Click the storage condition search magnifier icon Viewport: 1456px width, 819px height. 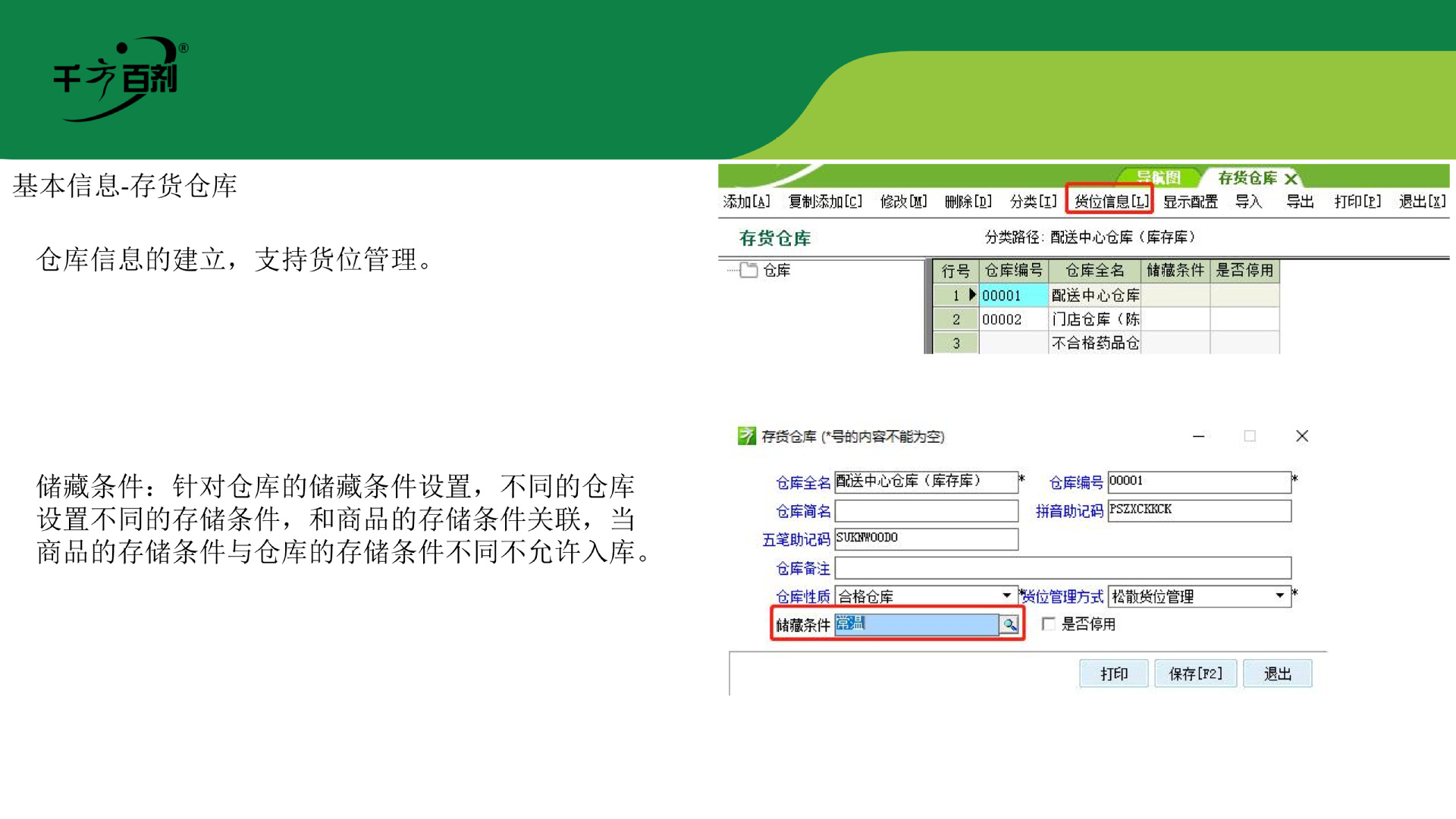click(x=1009, y=624)
